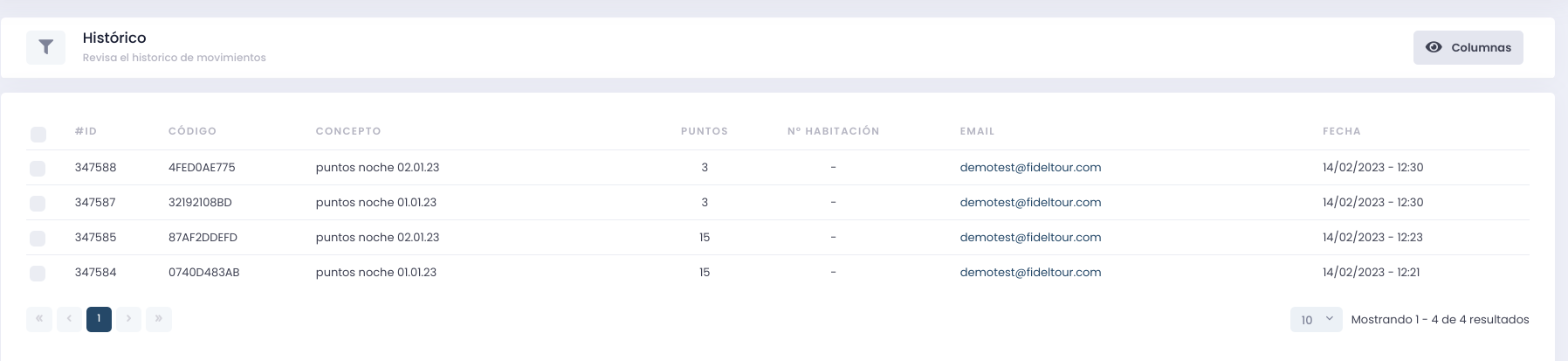Open the Columnas column selector

(x=1468, y=47)
